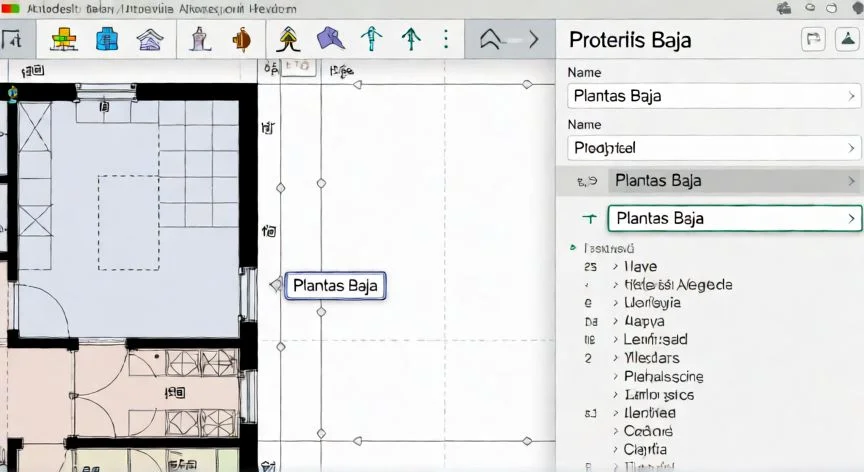Expand the 'Ilave' tree row chevron
864x472 pixels.
point(615,267)
